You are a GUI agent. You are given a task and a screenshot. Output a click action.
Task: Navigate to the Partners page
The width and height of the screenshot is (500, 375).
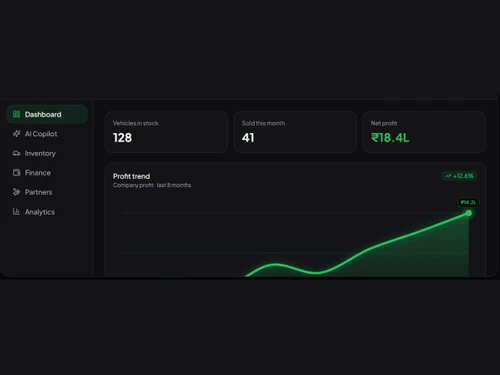click(47, 192)
